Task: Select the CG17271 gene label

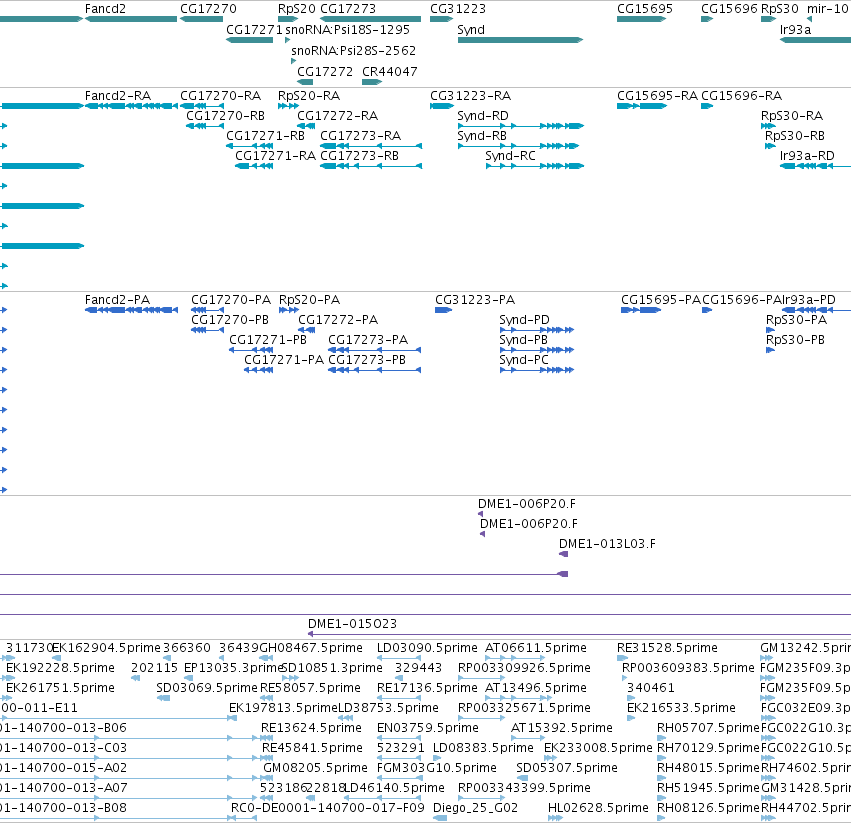Action: click(x=254, y=30)
